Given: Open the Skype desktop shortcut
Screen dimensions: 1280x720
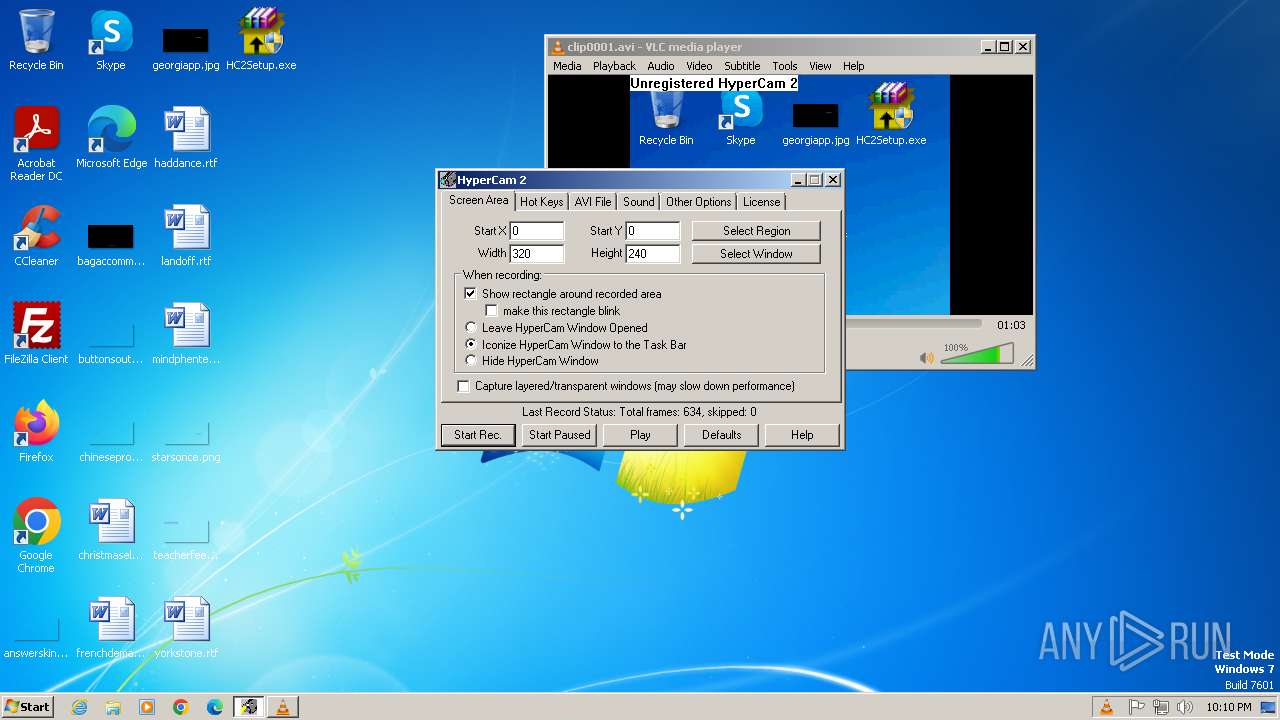Looking at the screenshot, I should (111, 40).
